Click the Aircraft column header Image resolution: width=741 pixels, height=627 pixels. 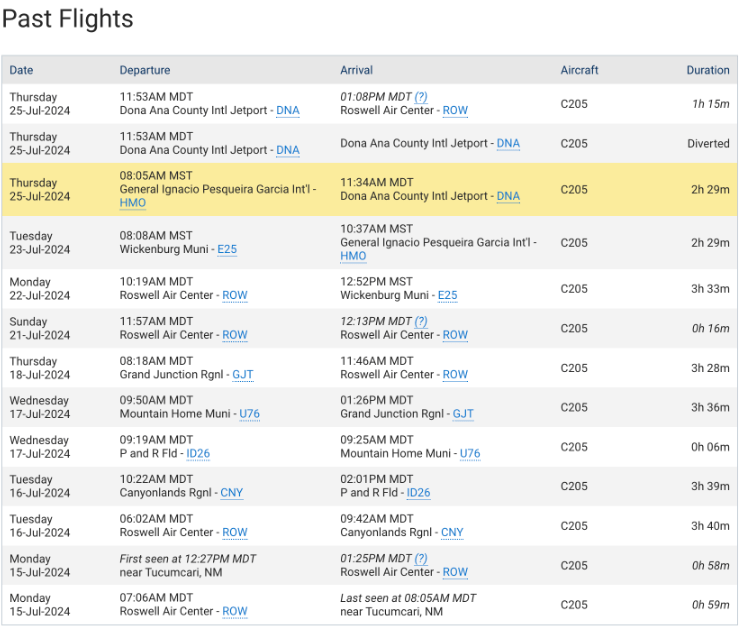coord(579,70)
